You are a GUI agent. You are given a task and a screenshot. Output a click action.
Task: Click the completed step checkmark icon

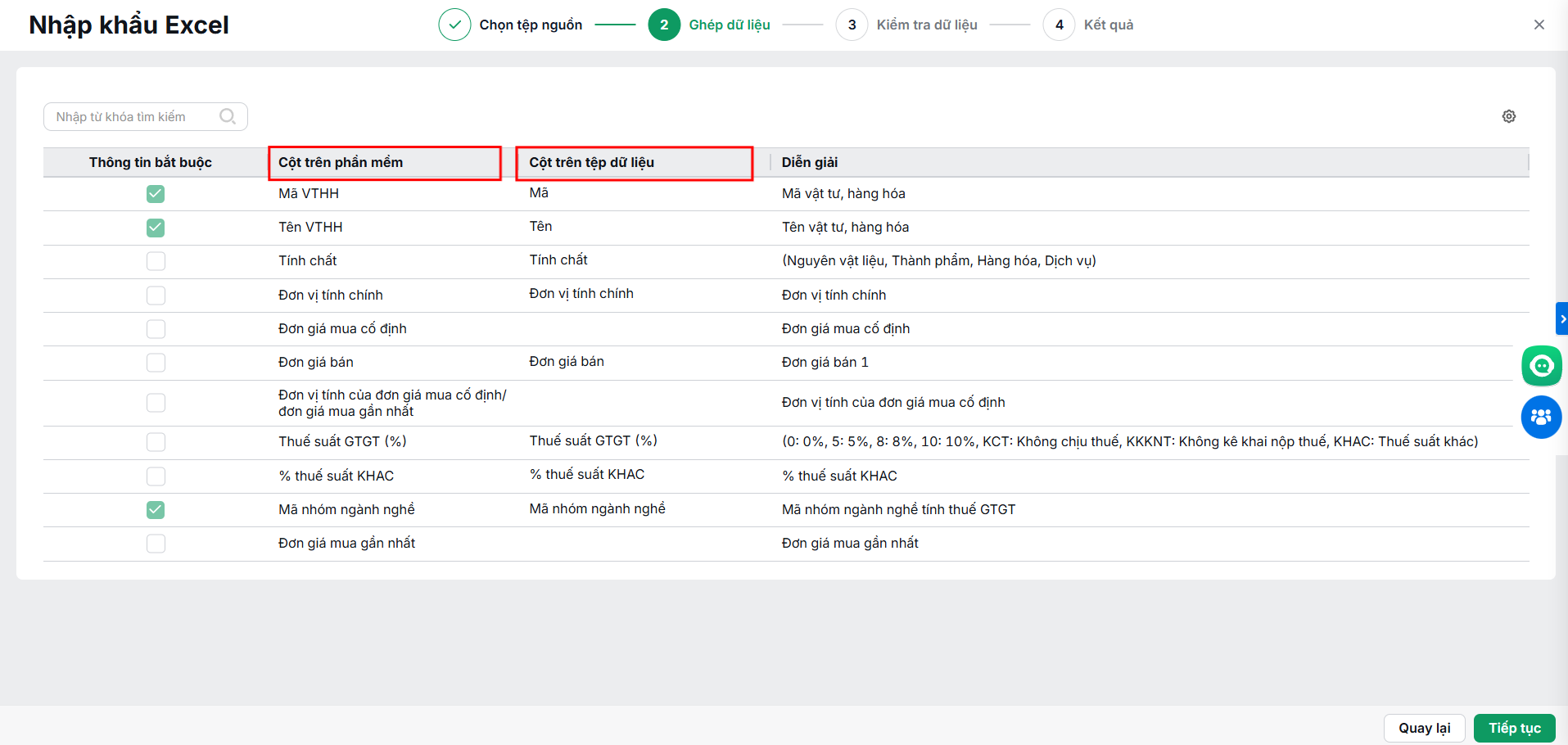click(454, 25)
